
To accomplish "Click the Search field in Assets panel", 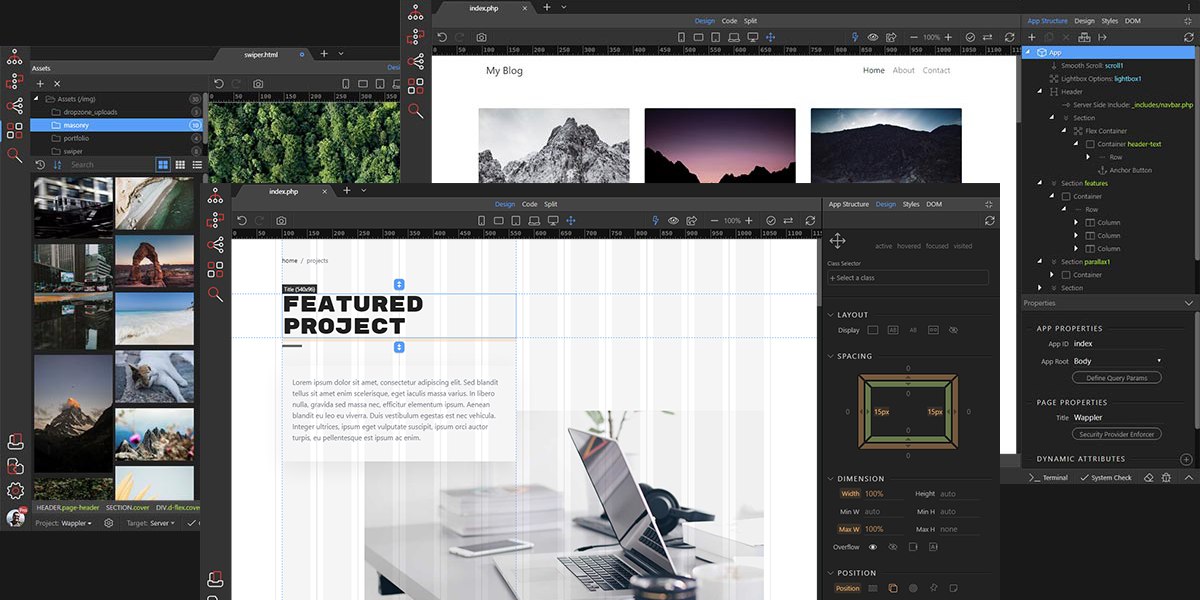I will pos(107,165).
